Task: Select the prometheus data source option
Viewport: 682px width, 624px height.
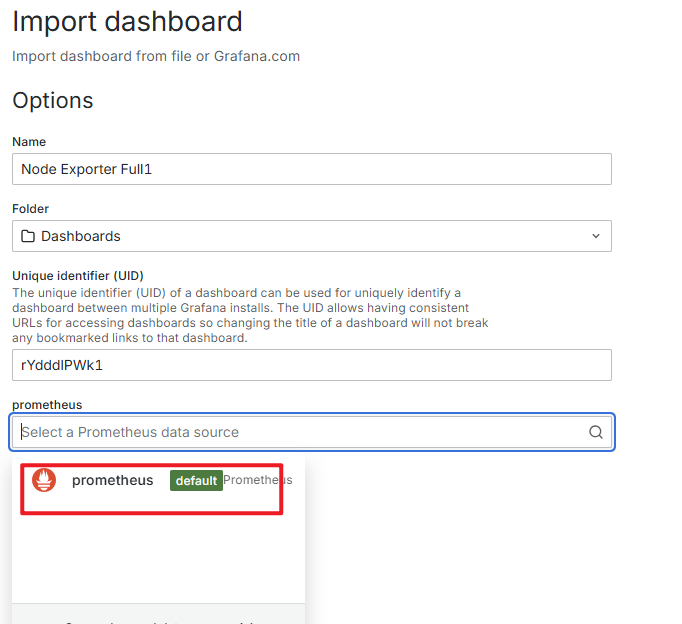Action: pyautogui.click(x=158, y=481)
